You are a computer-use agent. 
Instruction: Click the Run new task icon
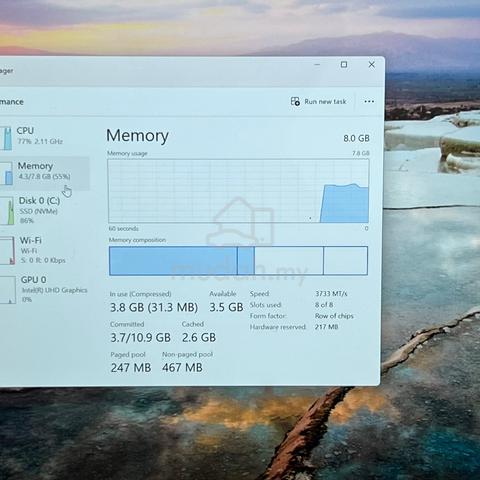point(295,101)
